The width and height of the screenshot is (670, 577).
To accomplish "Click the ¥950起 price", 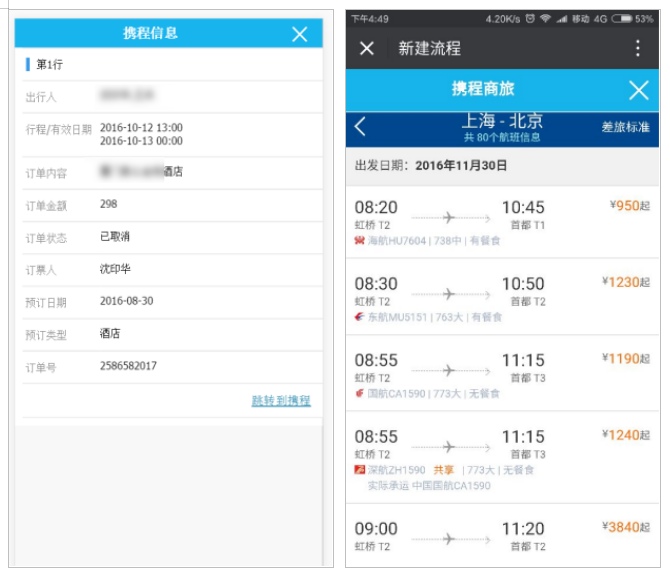I will click(x=629, y=206).
